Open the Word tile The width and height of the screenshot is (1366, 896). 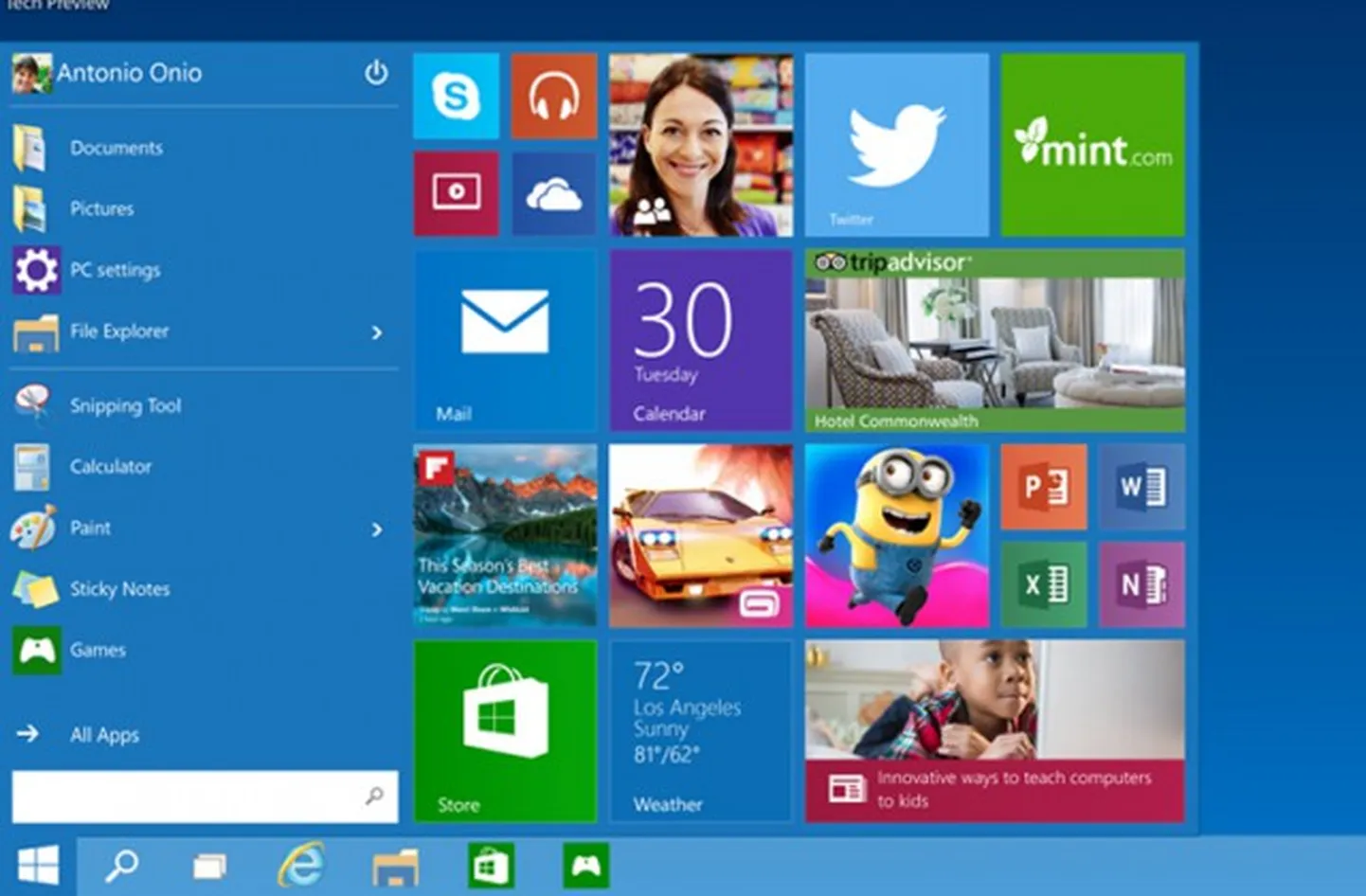(x=1141, y=487)
